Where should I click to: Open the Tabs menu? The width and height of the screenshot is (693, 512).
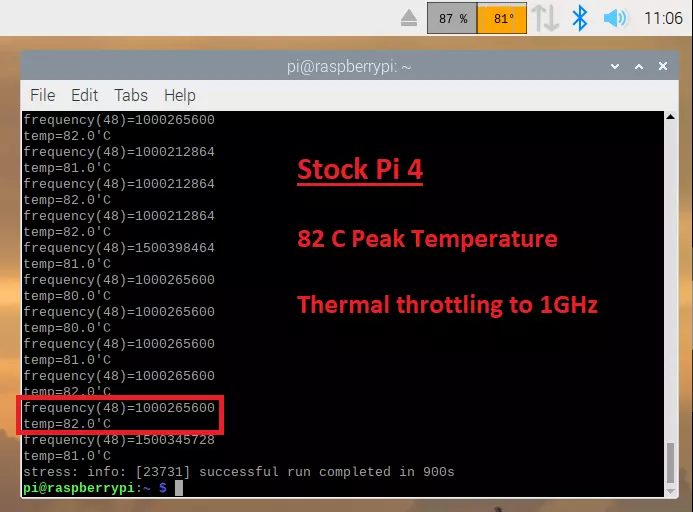pos(130,95)
